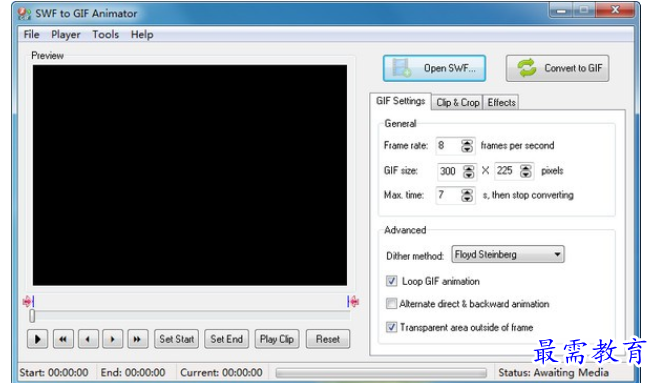
Task: Enable Alternate direct & backward animation
Action: pyautogui.click(x=391, y=304)
